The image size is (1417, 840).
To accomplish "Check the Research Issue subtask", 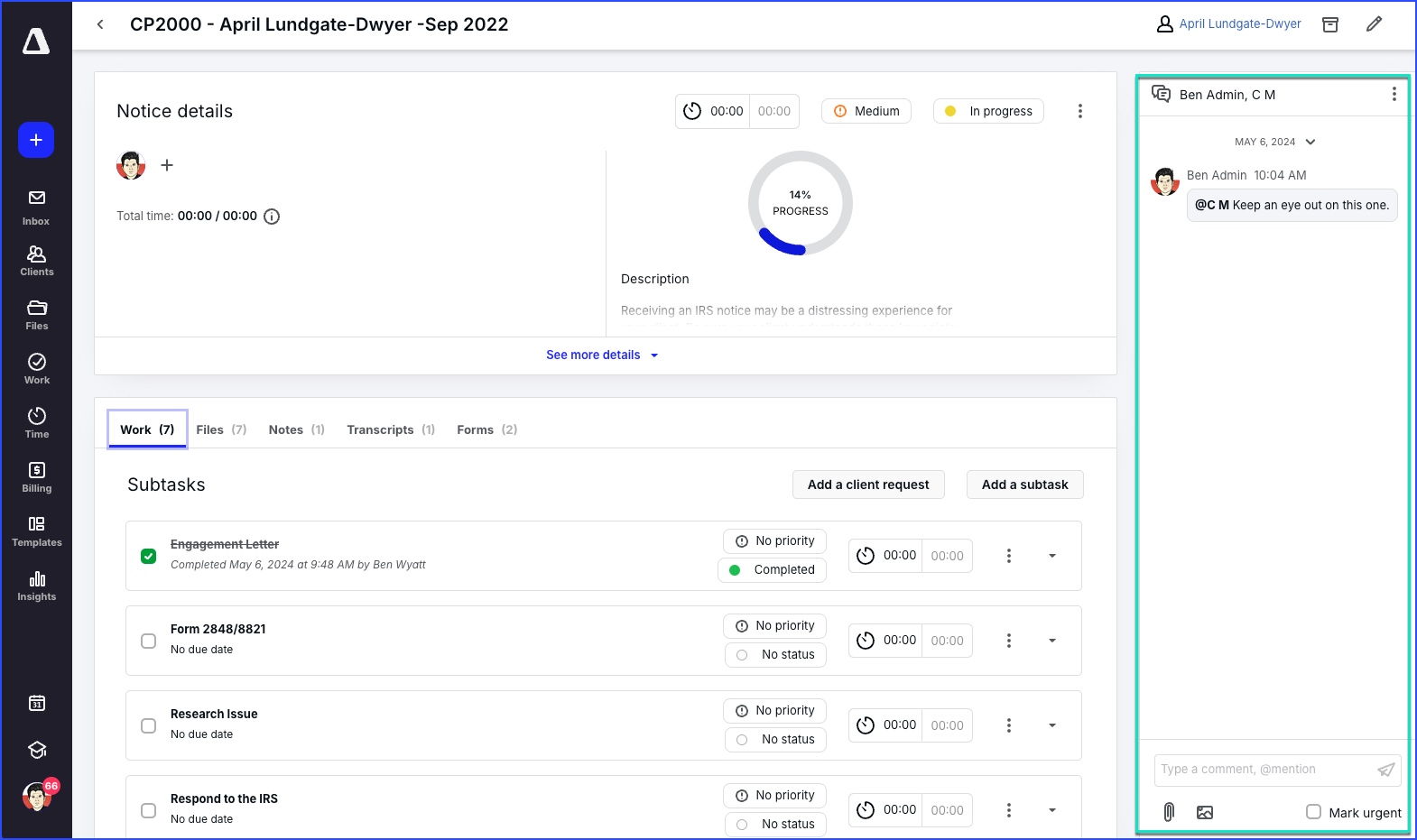I will 149,725.
